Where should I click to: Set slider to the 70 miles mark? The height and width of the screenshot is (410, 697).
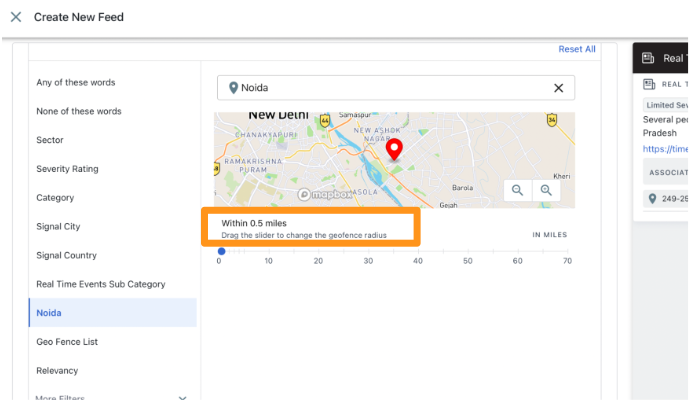(x=567, y=252)
